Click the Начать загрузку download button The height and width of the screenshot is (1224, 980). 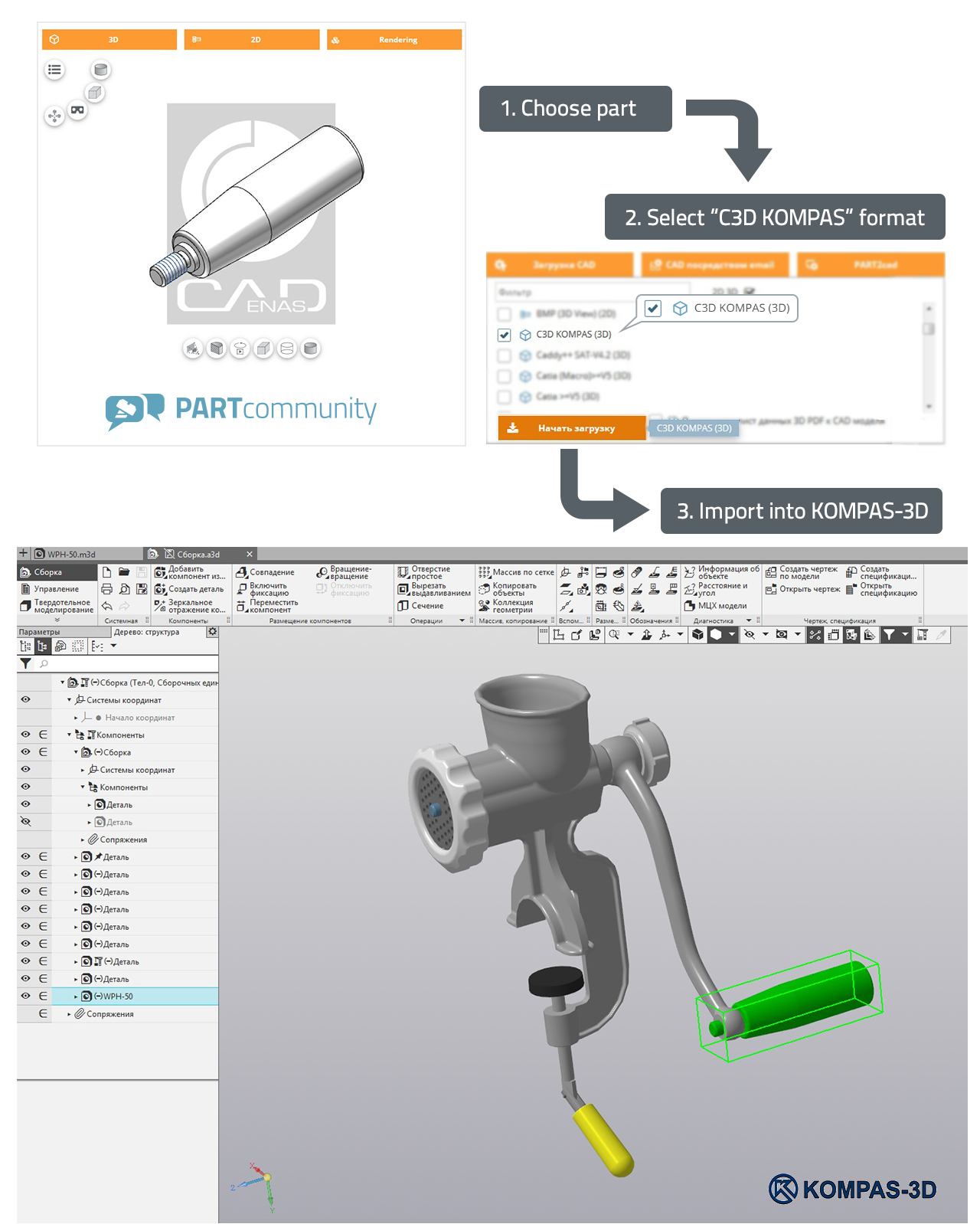point(571,428)
